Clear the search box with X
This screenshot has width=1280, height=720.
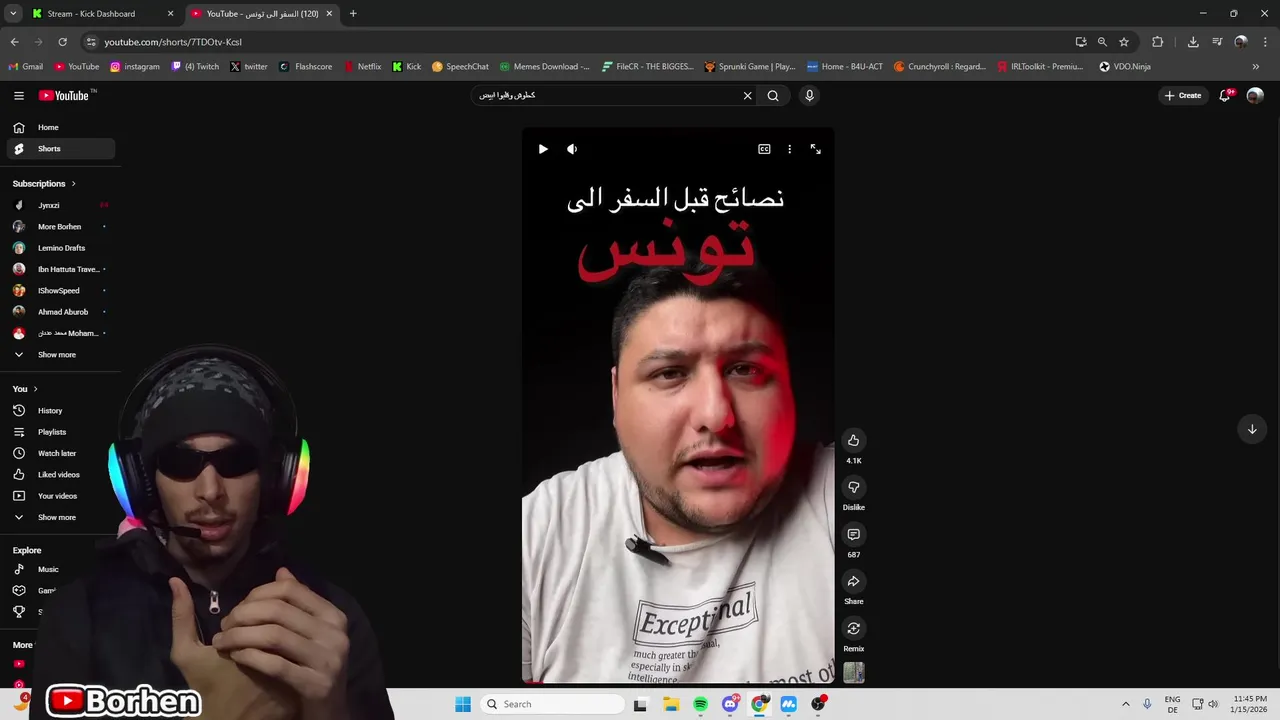pyautogui.click(x=747, y=96)
